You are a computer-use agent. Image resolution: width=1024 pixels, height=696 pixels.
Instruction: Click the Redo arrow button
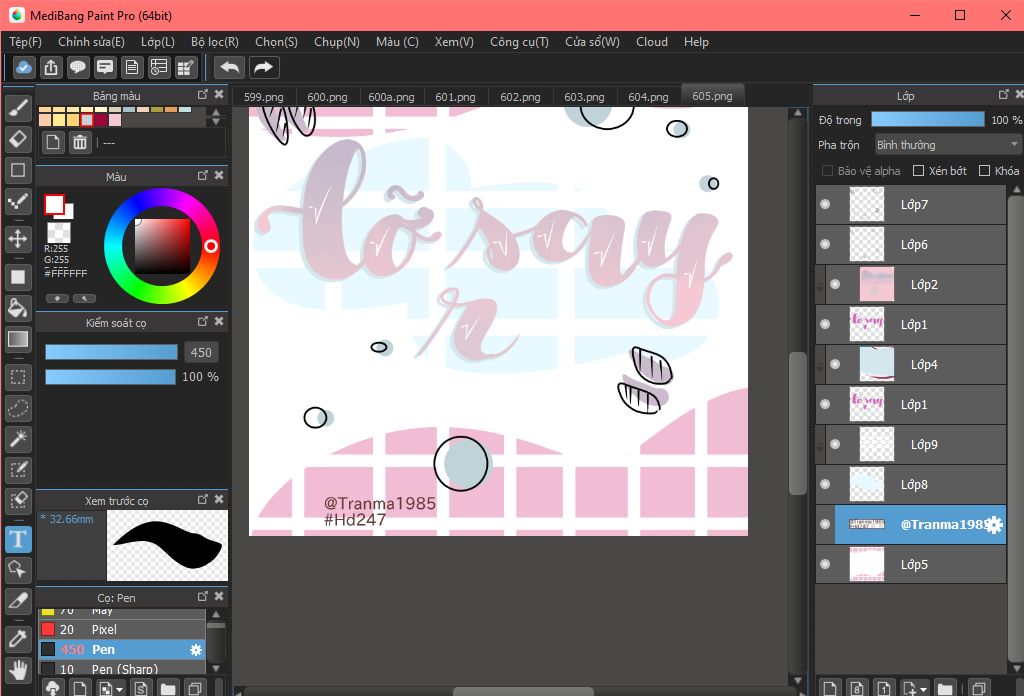pos(263,67)
